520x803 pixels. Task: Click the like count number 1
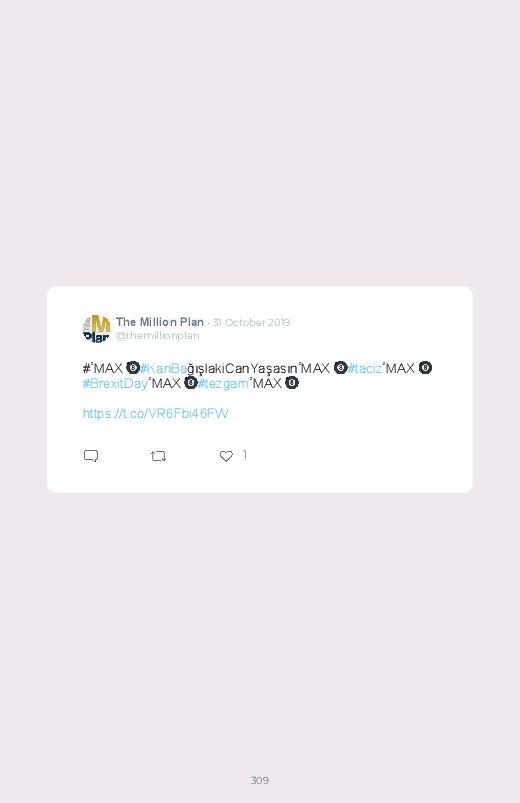[245, 455]
